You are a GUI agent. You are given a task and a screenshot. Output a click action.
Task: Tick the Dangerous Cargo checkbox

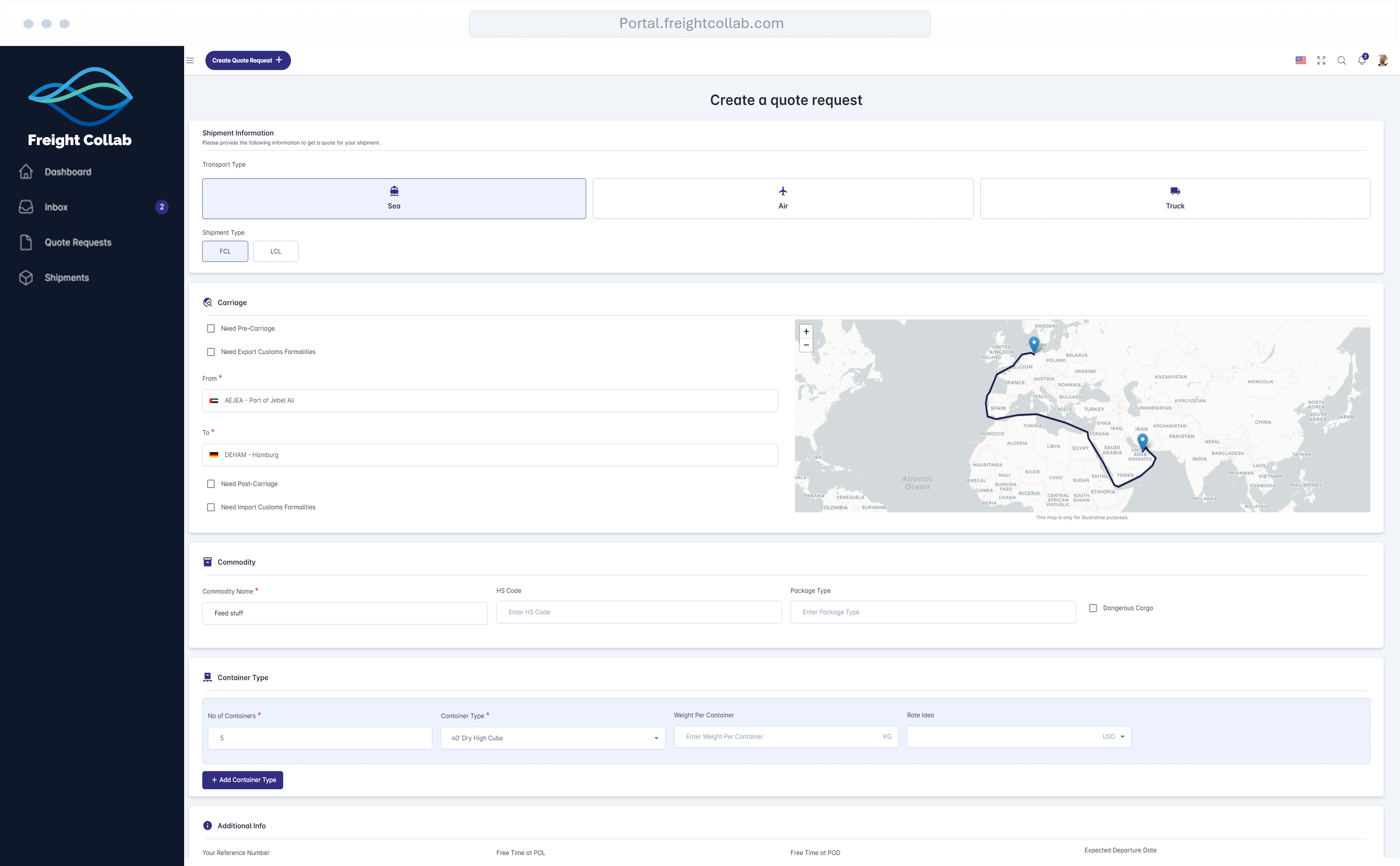coord(1093,608)
